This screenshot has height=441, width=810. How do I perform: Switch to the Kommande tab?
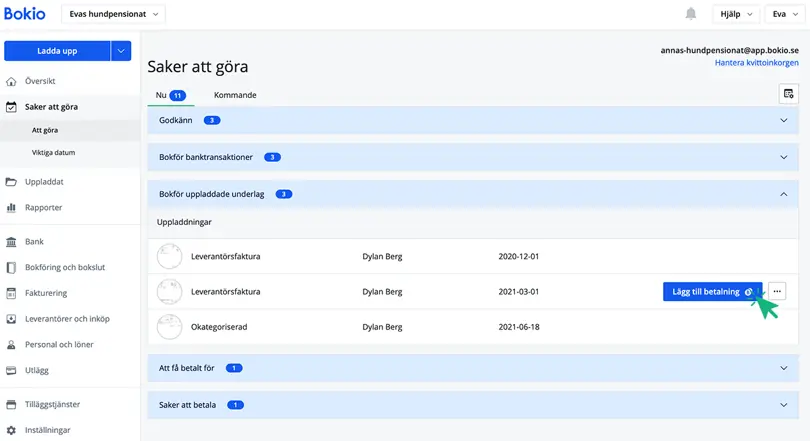tap(235, 95)
